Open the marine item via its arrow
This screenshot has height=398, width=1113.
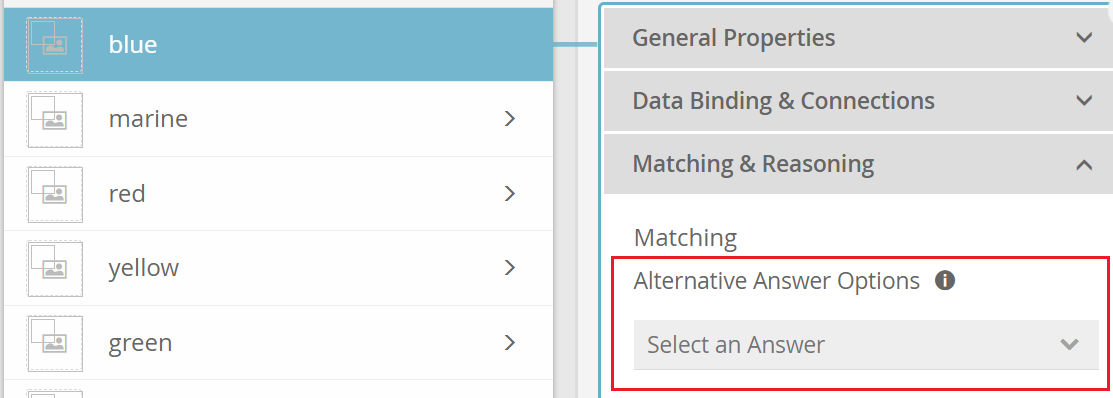pos(509,118)
